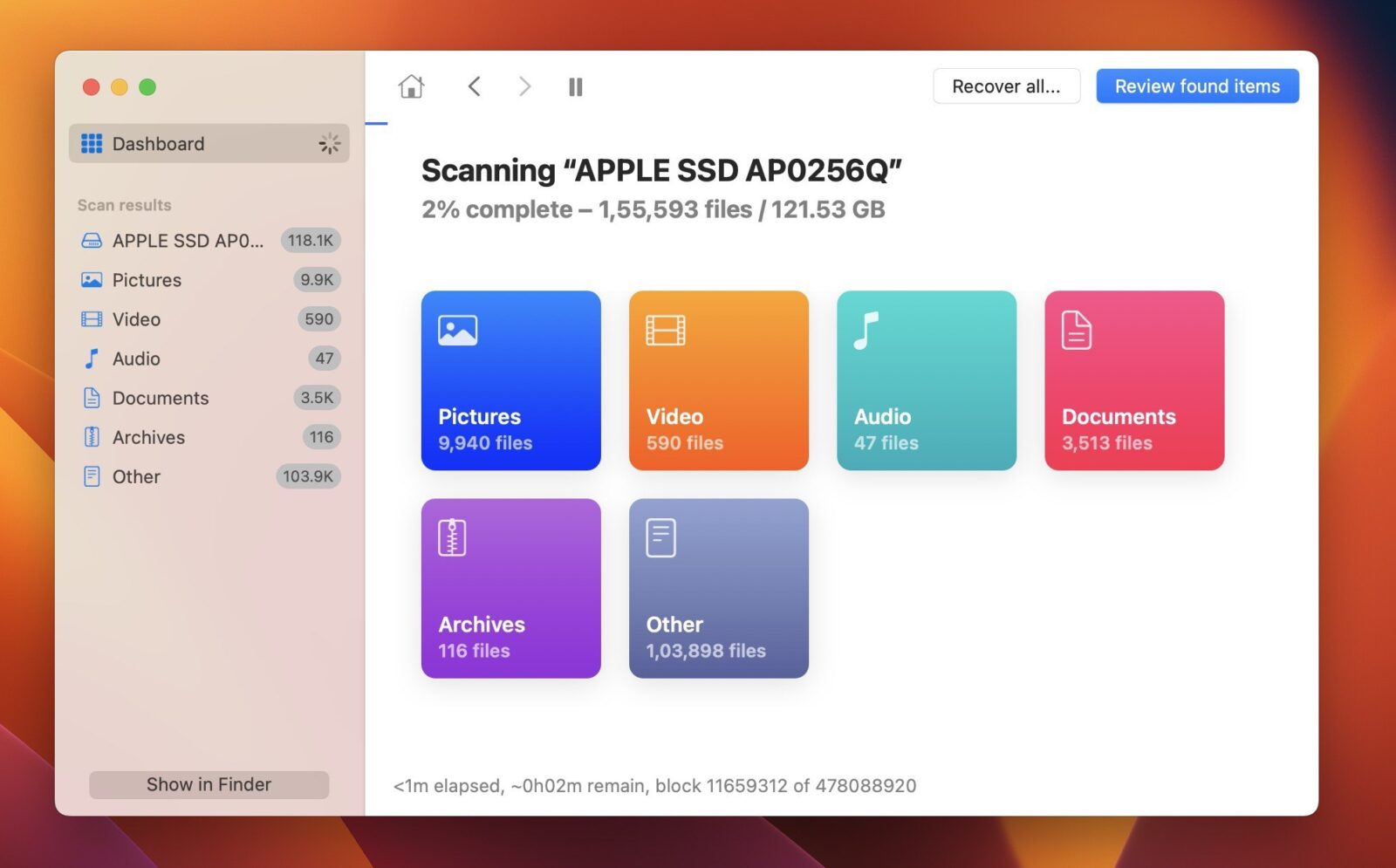The image size is (1396, 868).
Task: Go back using the left chevron arrow
Action: point(474,85)
